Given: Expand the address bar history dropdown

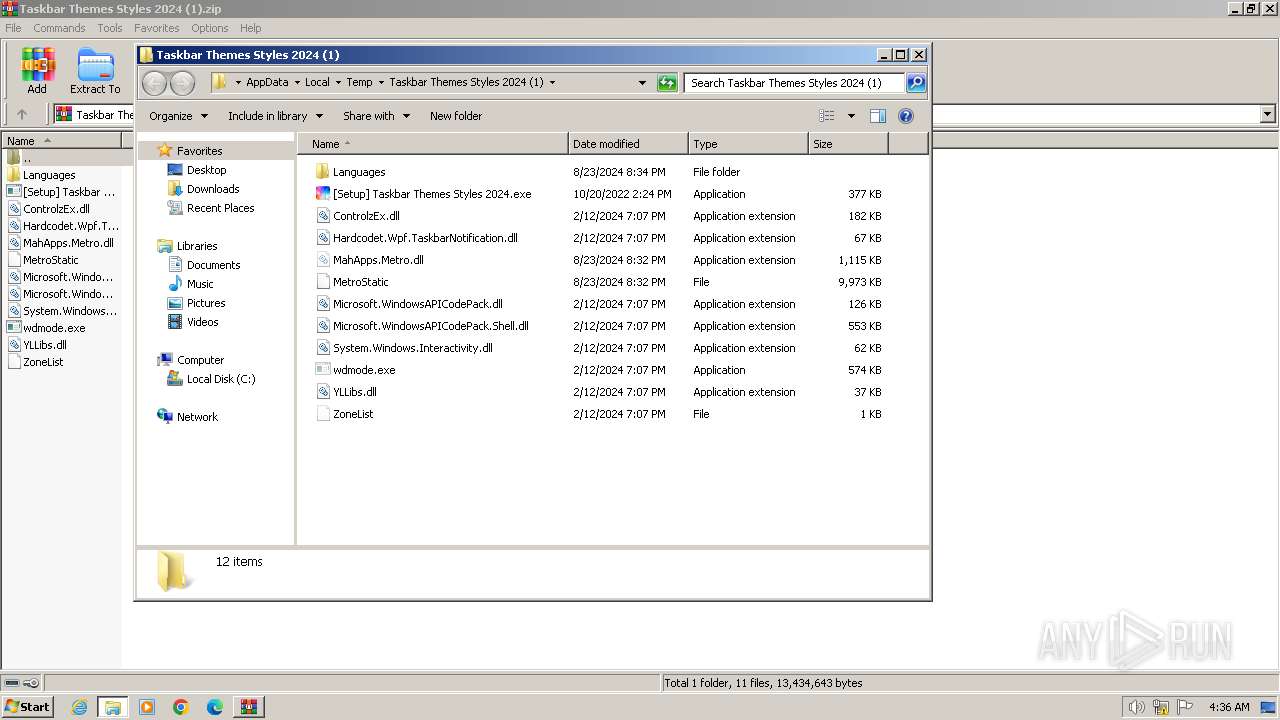Looking at the screenshot, I should point(642,83).
